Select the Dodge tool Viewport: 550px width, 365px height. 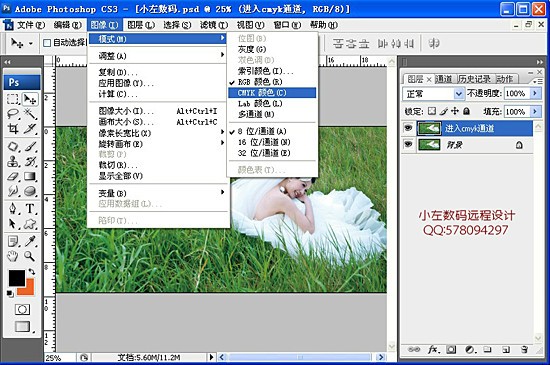tap(30, 191)
